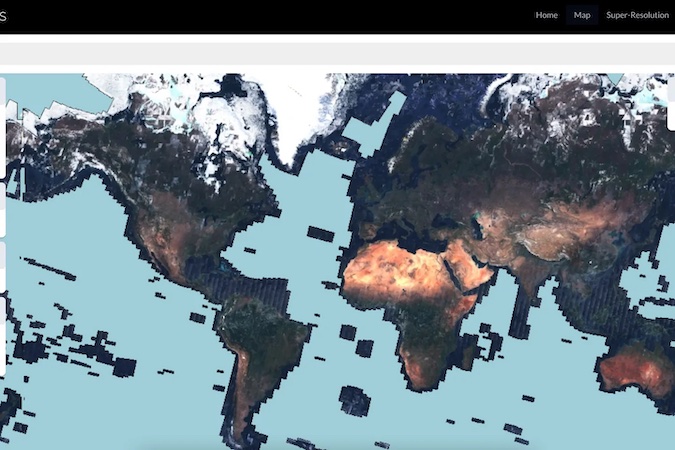Click the top left map control panel
675x450 pixels.
tap(3, 130)
